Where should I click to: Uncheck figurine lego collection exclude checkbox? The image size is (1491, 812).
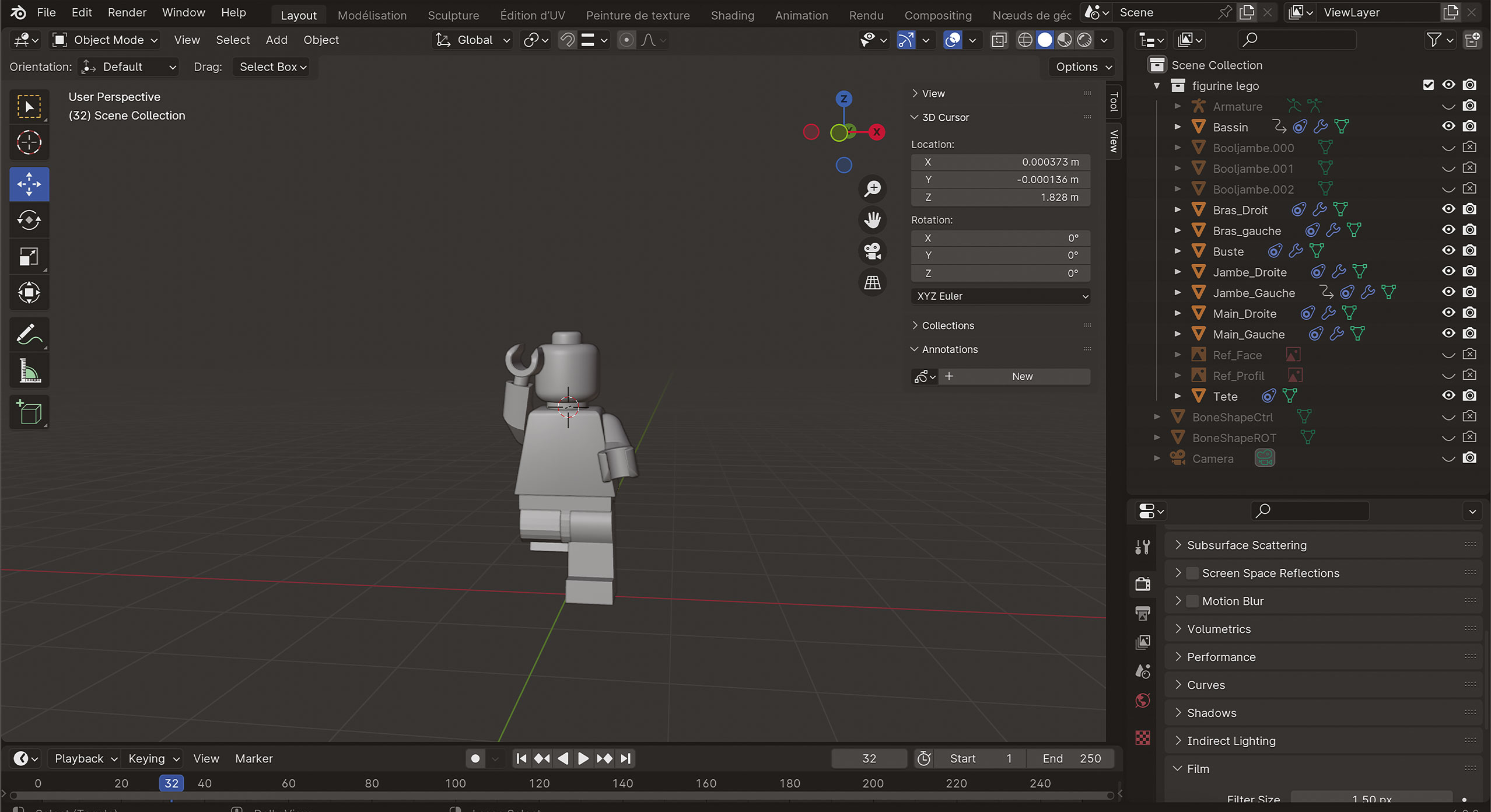click(x=1428, y=85)
